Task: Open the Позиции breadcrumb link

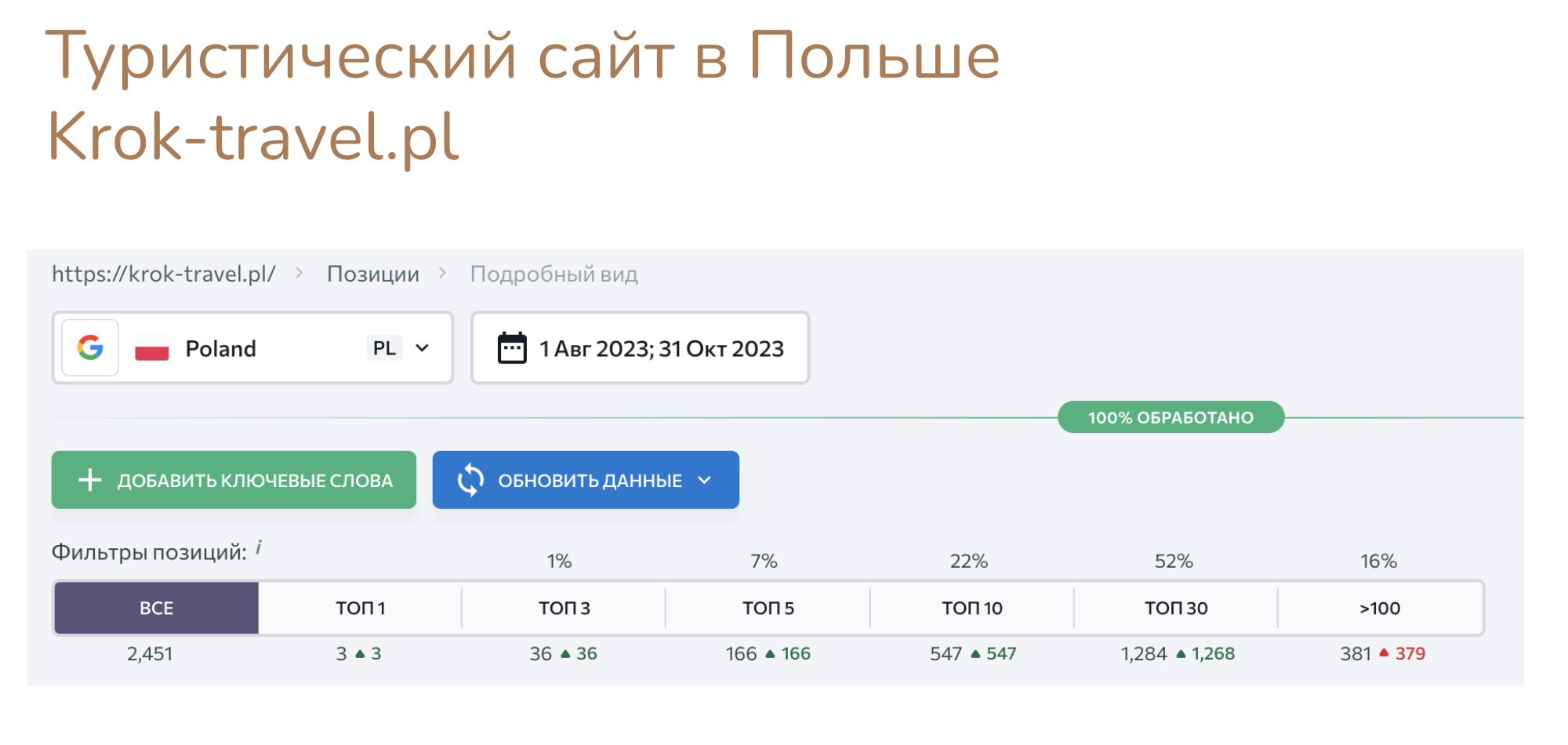Action: [x=373, y=274]
